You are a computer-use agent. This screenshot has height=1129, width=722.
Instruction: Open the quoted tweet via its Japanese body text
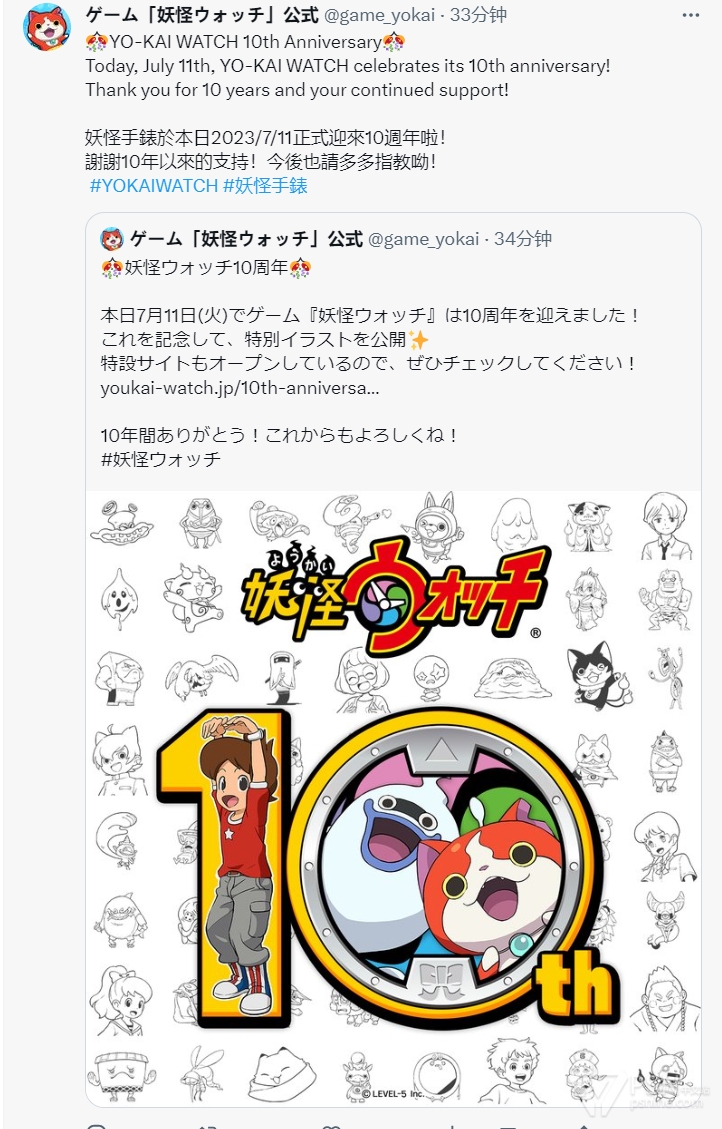click(370, 339)
